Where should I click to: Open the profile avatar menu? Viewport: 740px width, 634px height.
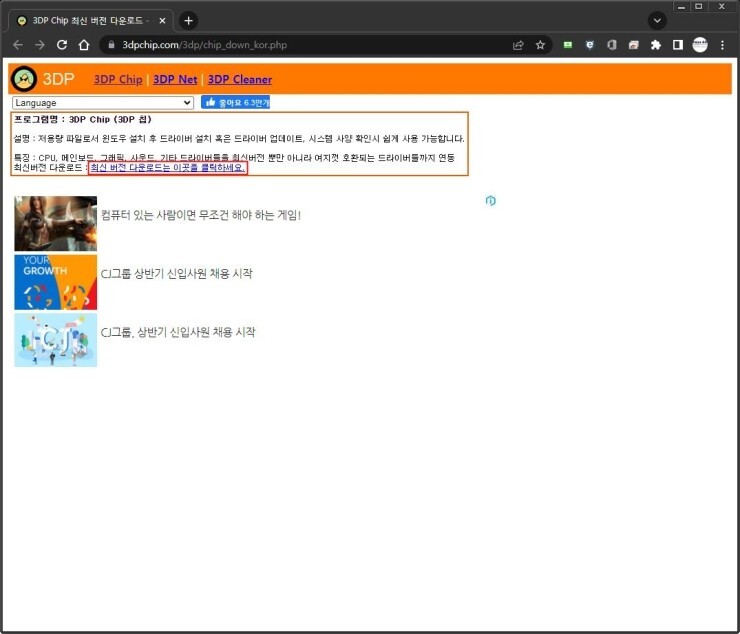pyautogui.click(x=700, y=45)
